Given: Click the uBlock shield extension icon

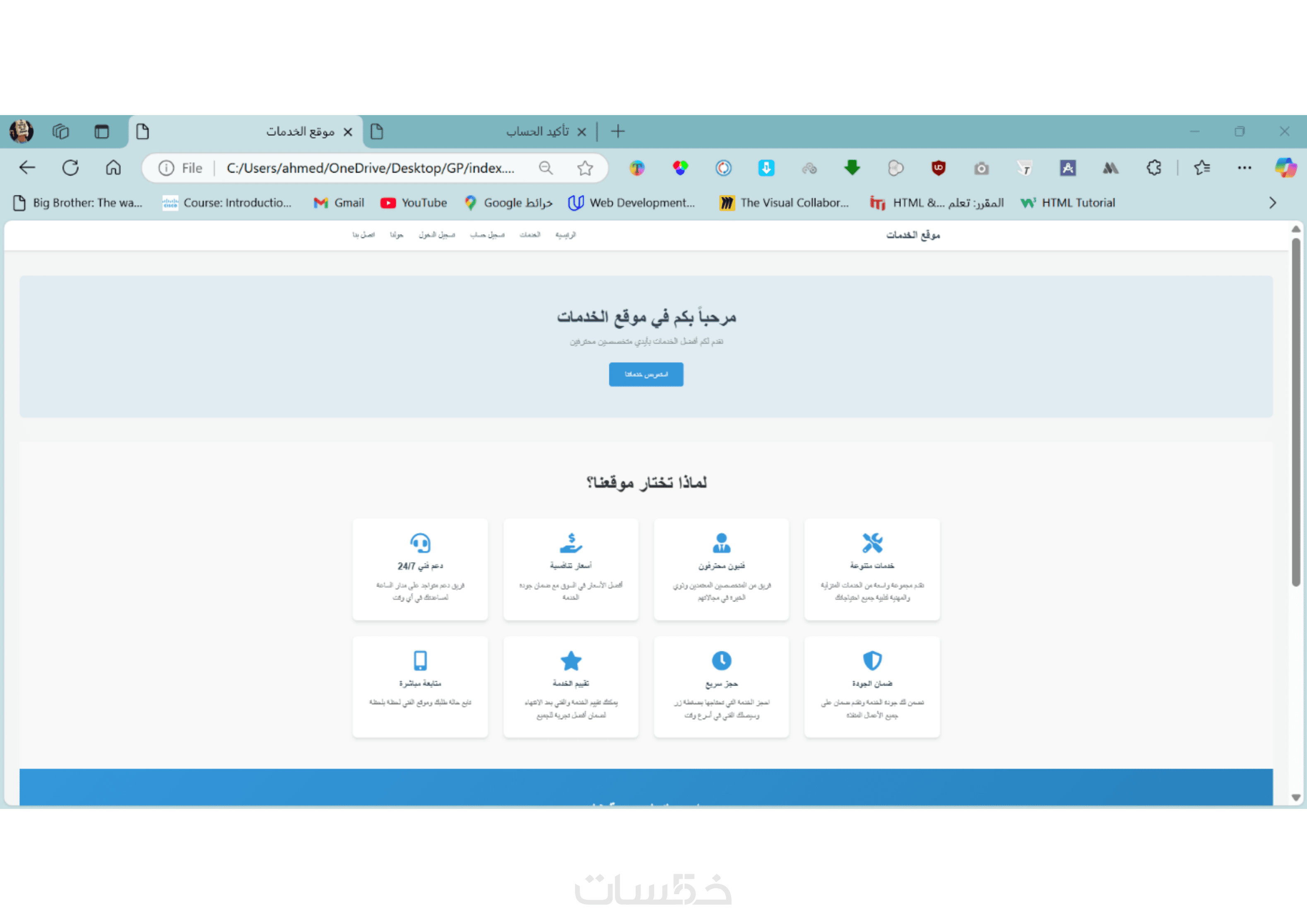Looking at the screenshot, I should click(938, 168).
